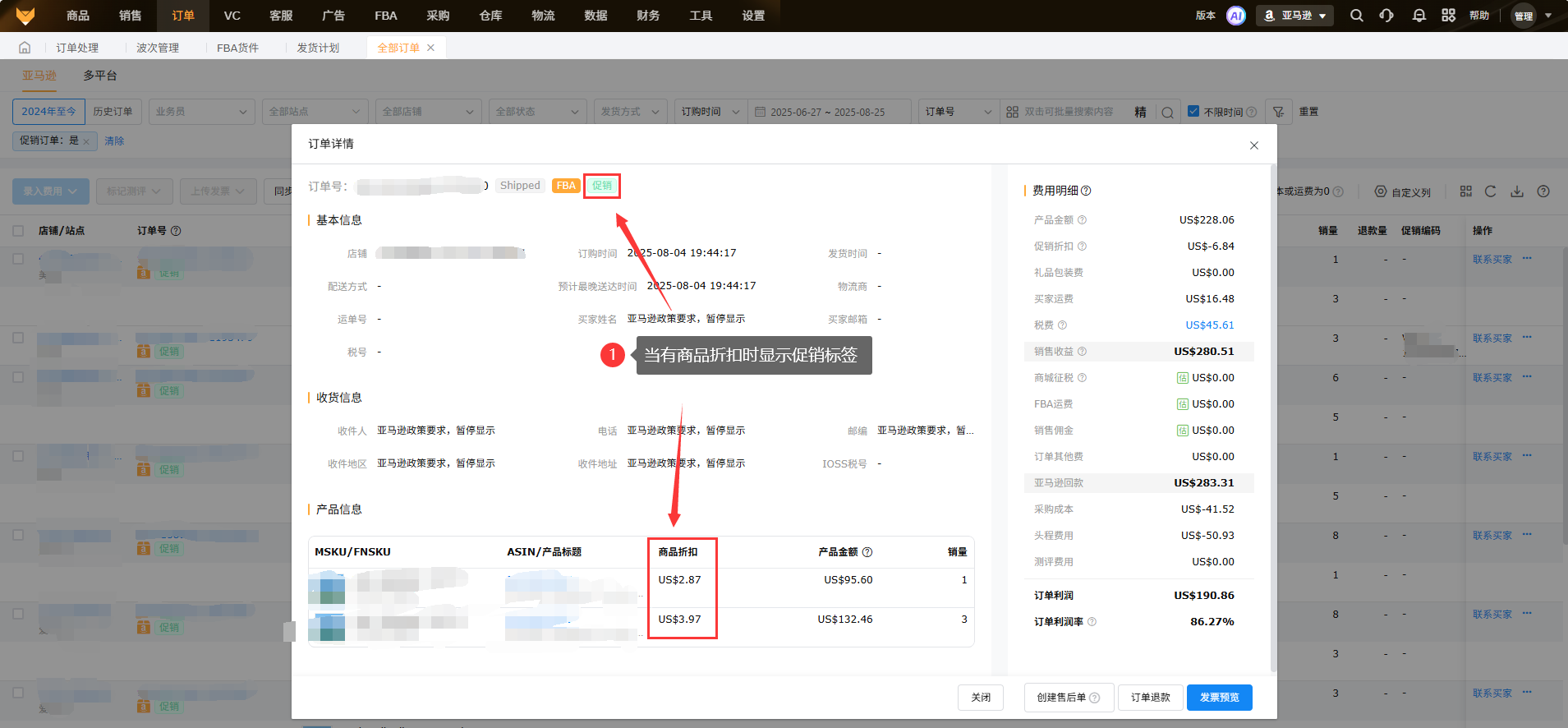1568x728 pixels.
Task: Remove the 促销订单: 是 filter tag
Action: click(86, 141)
